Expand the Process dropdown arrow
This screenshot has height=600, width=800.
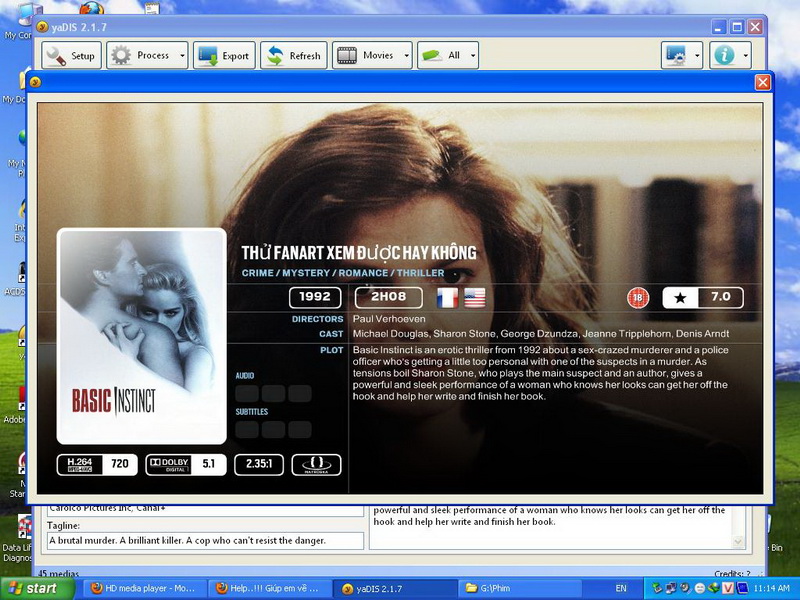(x=182, y=56)
